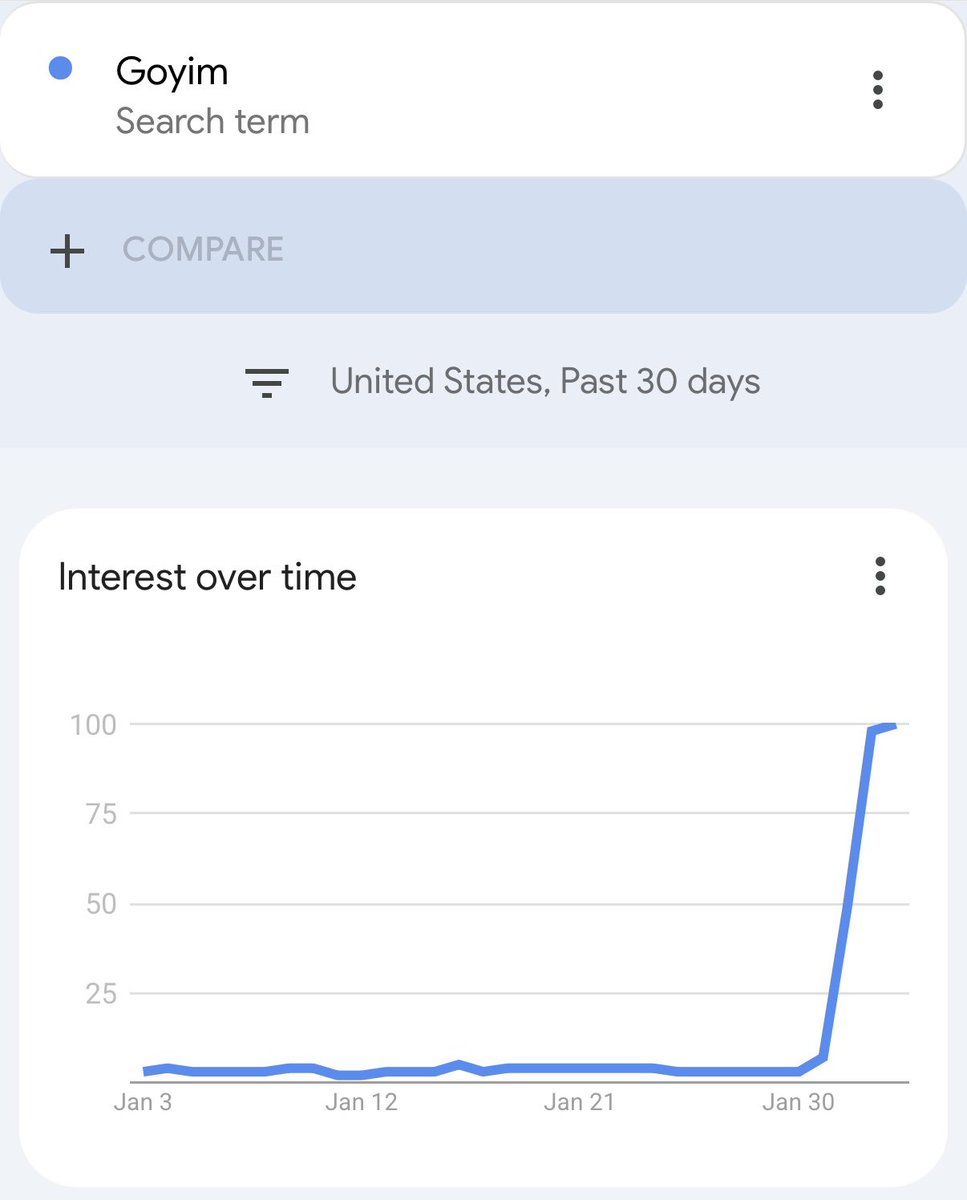Screen dimensions: 967x1200
Task: Click the Search term subtitle label
Action: pos(212,122)
